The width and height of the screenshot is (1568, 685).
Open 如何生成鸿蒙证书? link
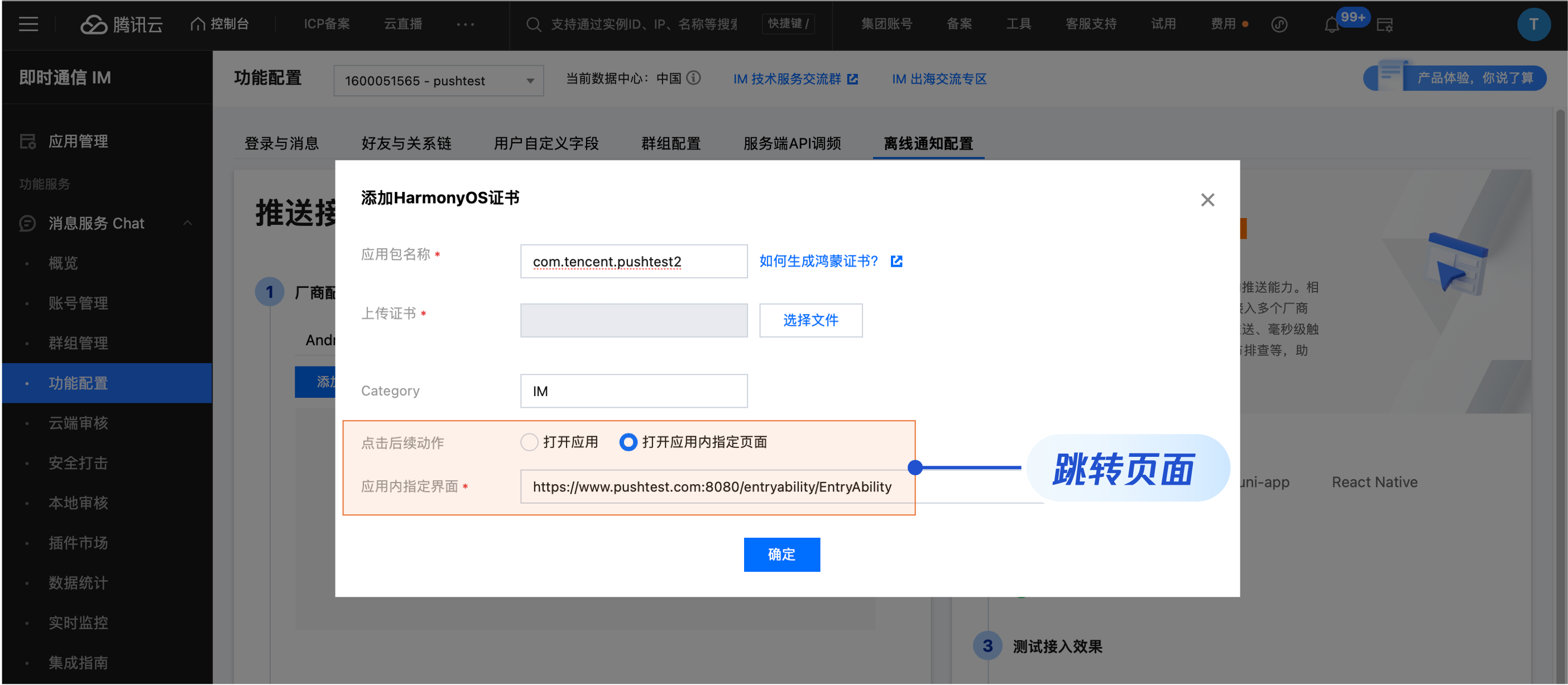pos(819,261)
